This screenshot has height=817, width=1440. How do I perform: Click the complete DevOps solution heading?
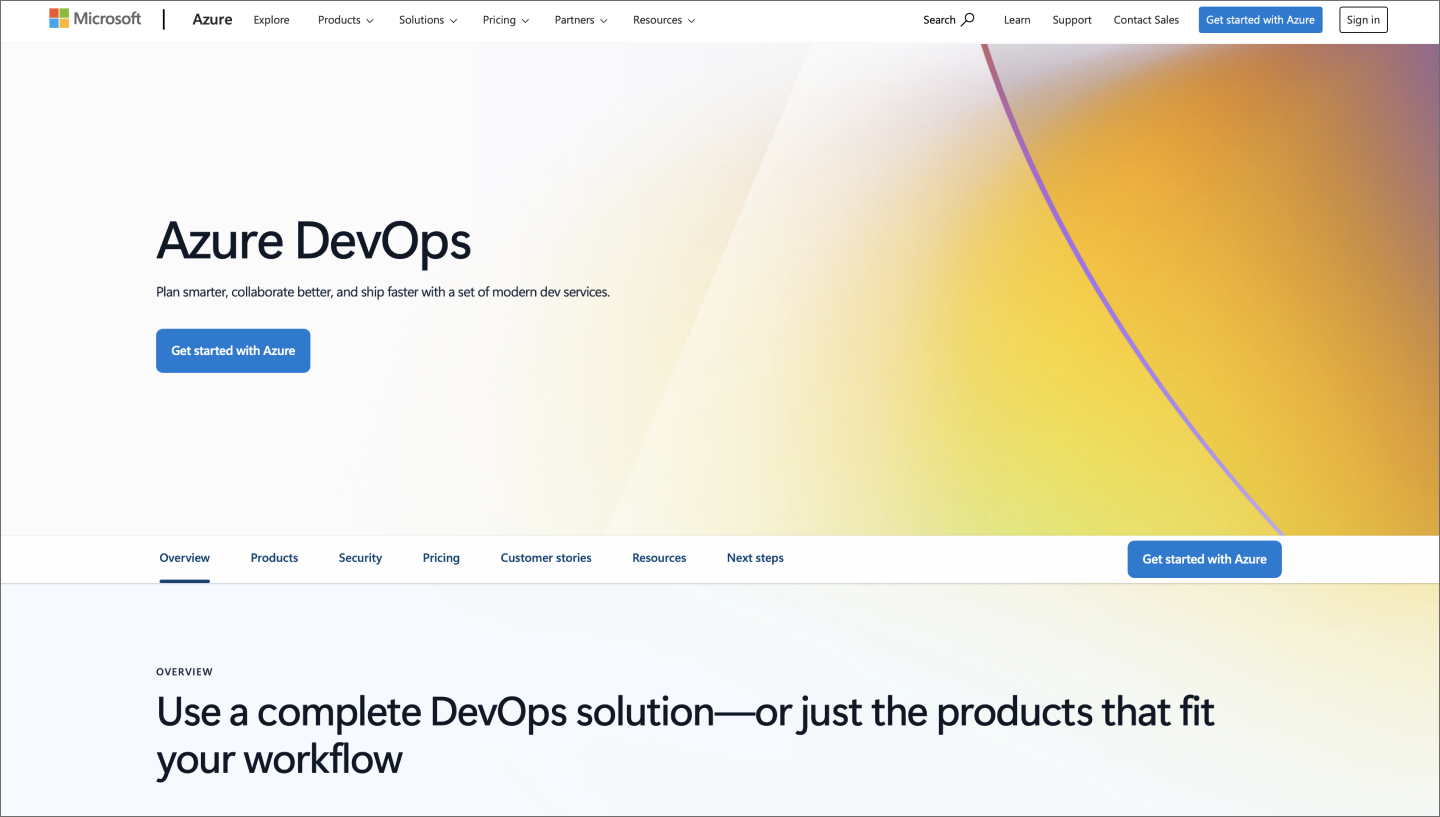click(x=685, y=736)
